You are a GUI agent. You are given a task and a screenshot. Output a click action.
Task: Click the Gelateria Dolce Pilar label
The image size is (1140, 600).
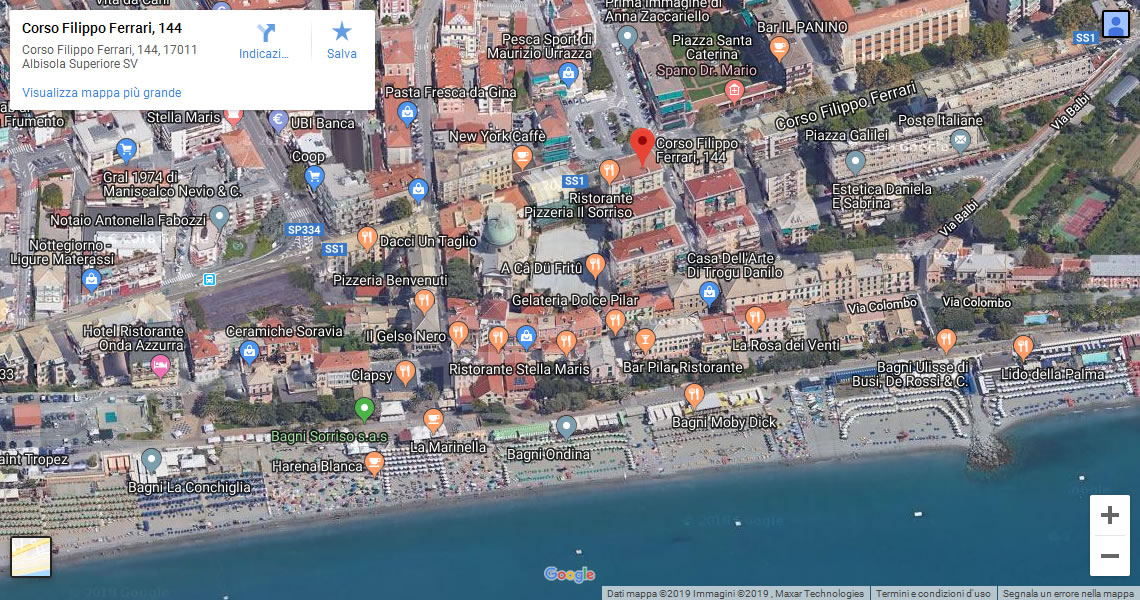coord(574,300)
